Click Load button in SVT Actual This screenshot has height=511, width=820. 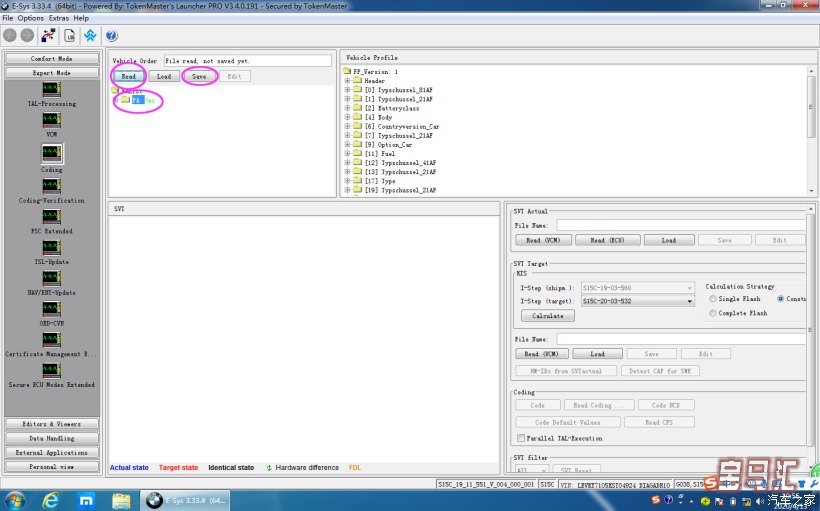pyautogui.click(x=669, y=240)
